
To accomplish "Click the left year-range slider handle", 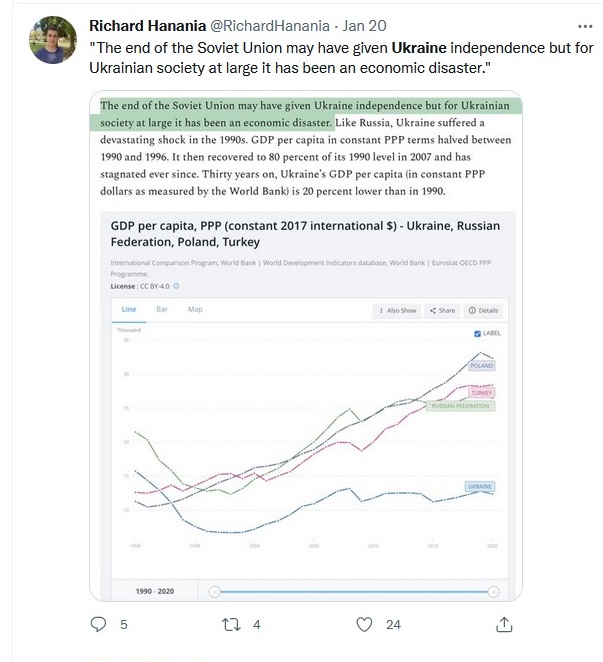I will pos(215,592).
